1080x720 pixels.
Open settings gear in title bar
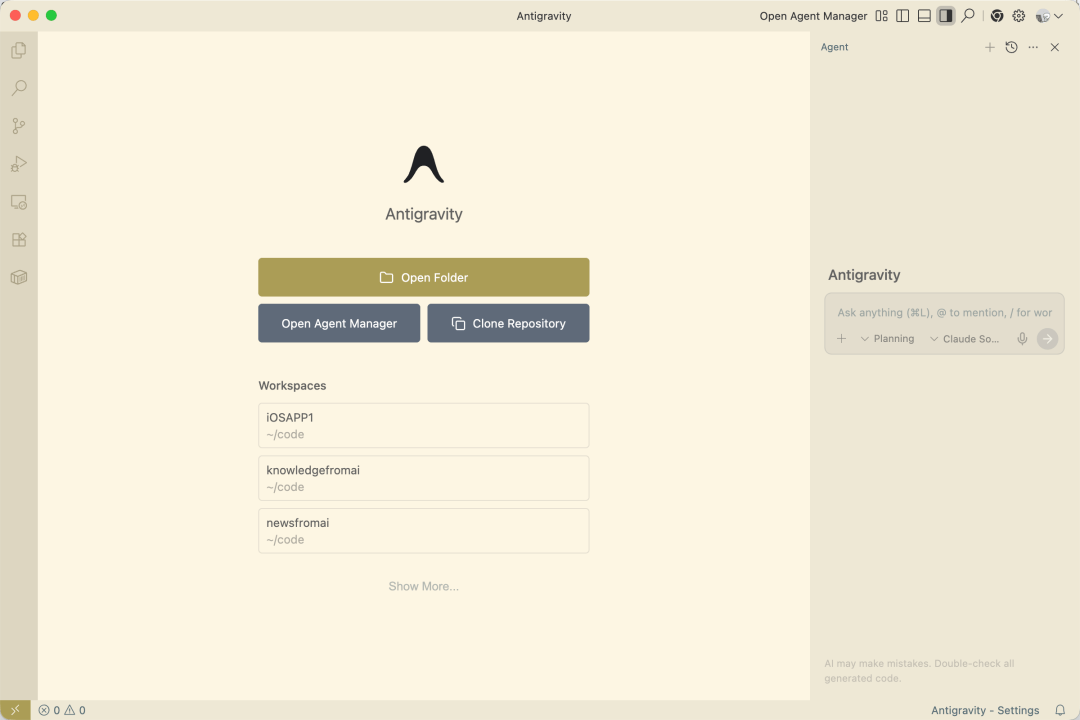tap(1019, 16)
